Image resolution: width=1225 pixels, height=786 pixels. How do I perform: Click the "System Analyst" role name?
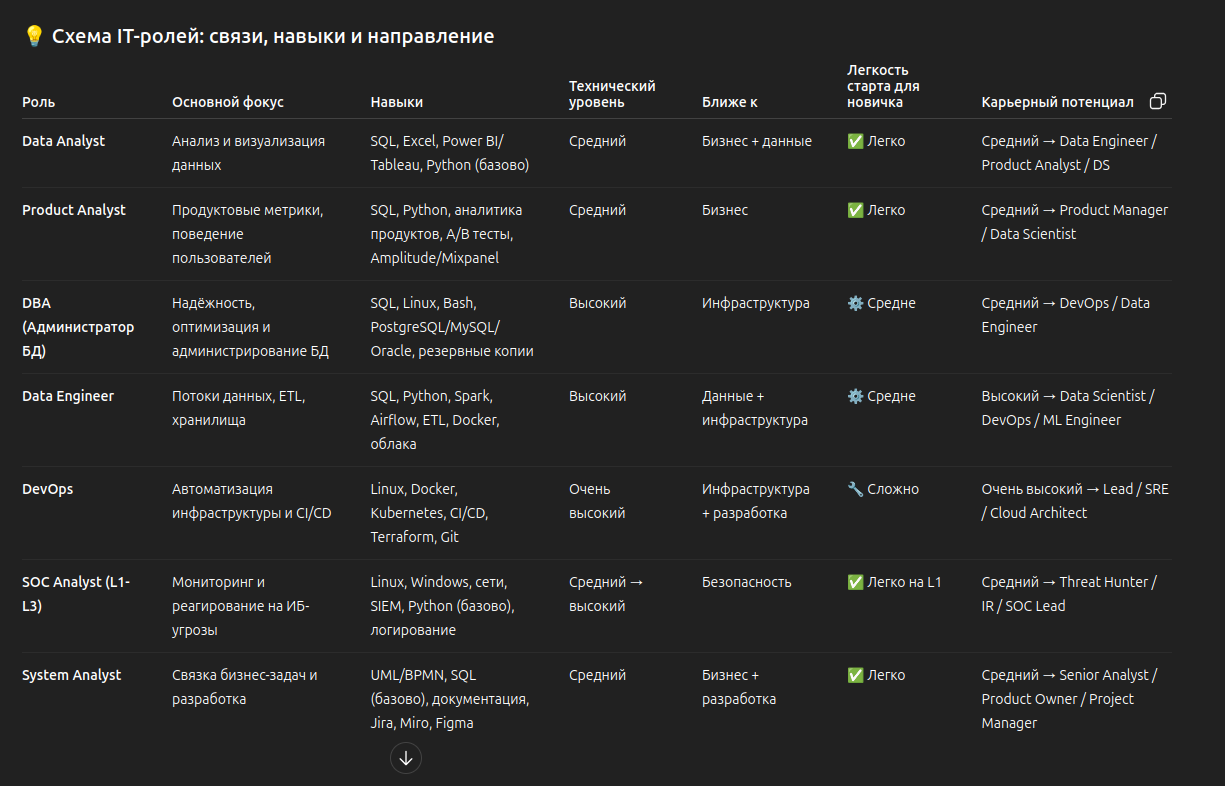coord(71,675)
